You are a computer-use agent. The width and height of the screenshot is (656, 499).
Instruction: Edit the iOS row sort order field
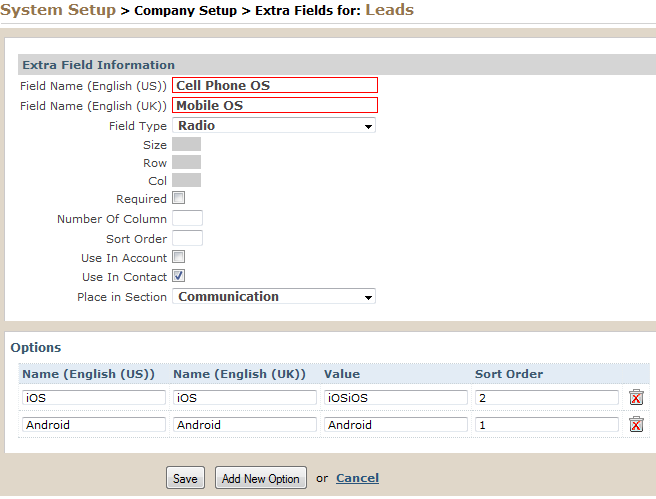pyautogui.click(x=547, y=398)
